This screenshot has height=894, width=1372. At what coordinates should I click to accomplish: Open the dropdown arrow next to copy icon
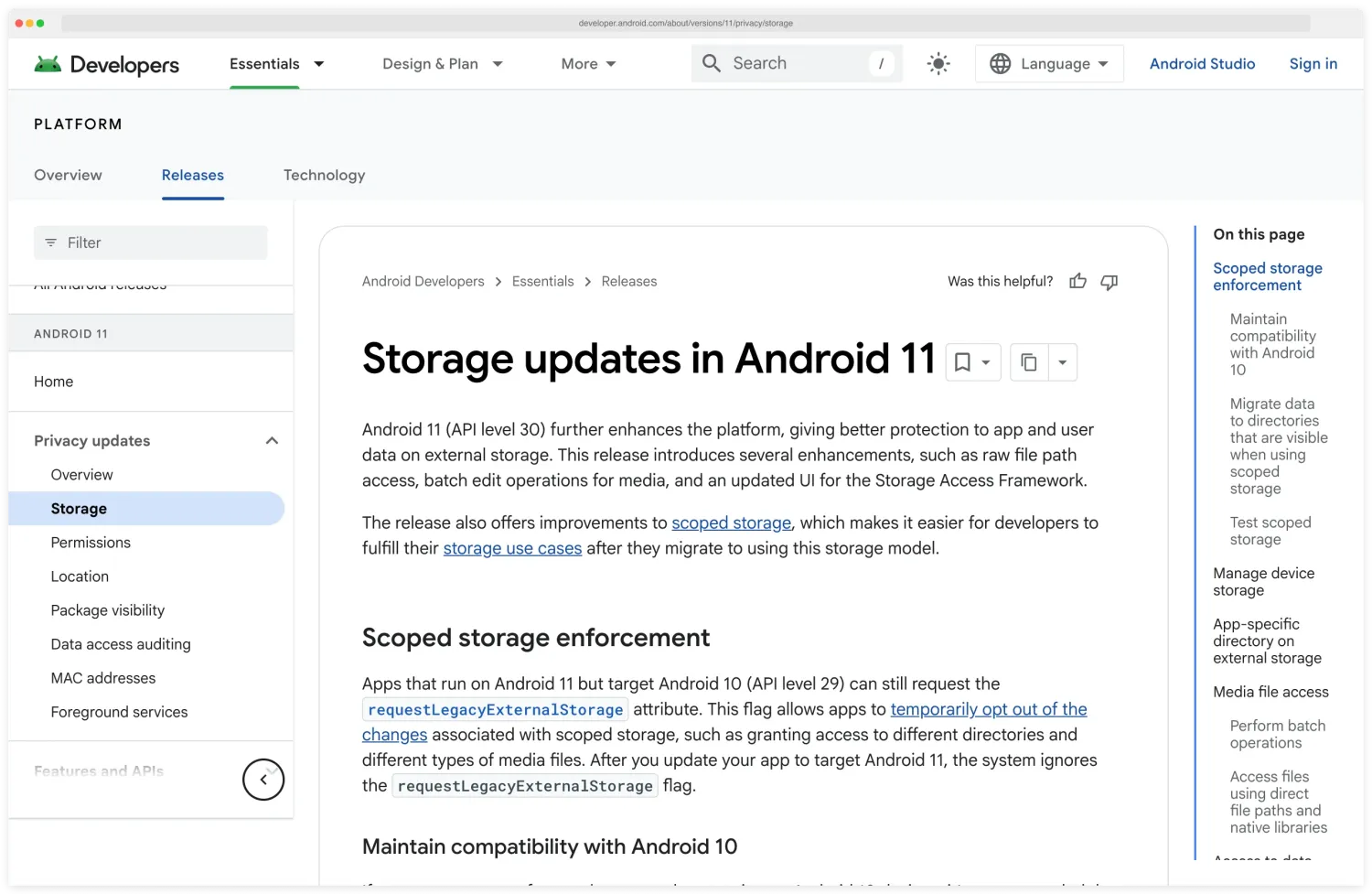1062,362
